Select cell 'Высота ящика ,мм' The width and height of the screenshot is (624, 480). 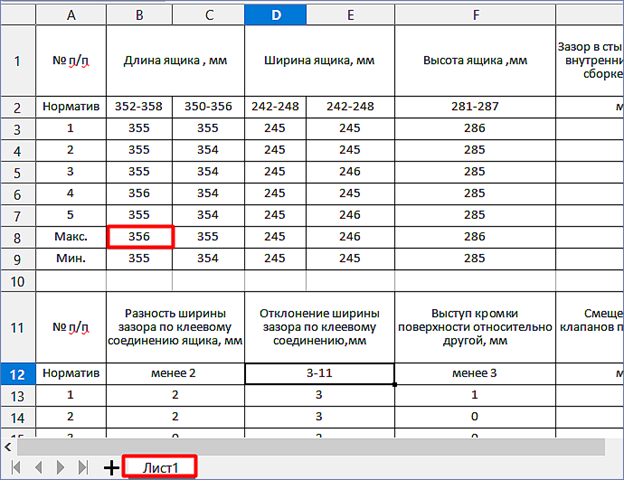click(x=475, y=61)
